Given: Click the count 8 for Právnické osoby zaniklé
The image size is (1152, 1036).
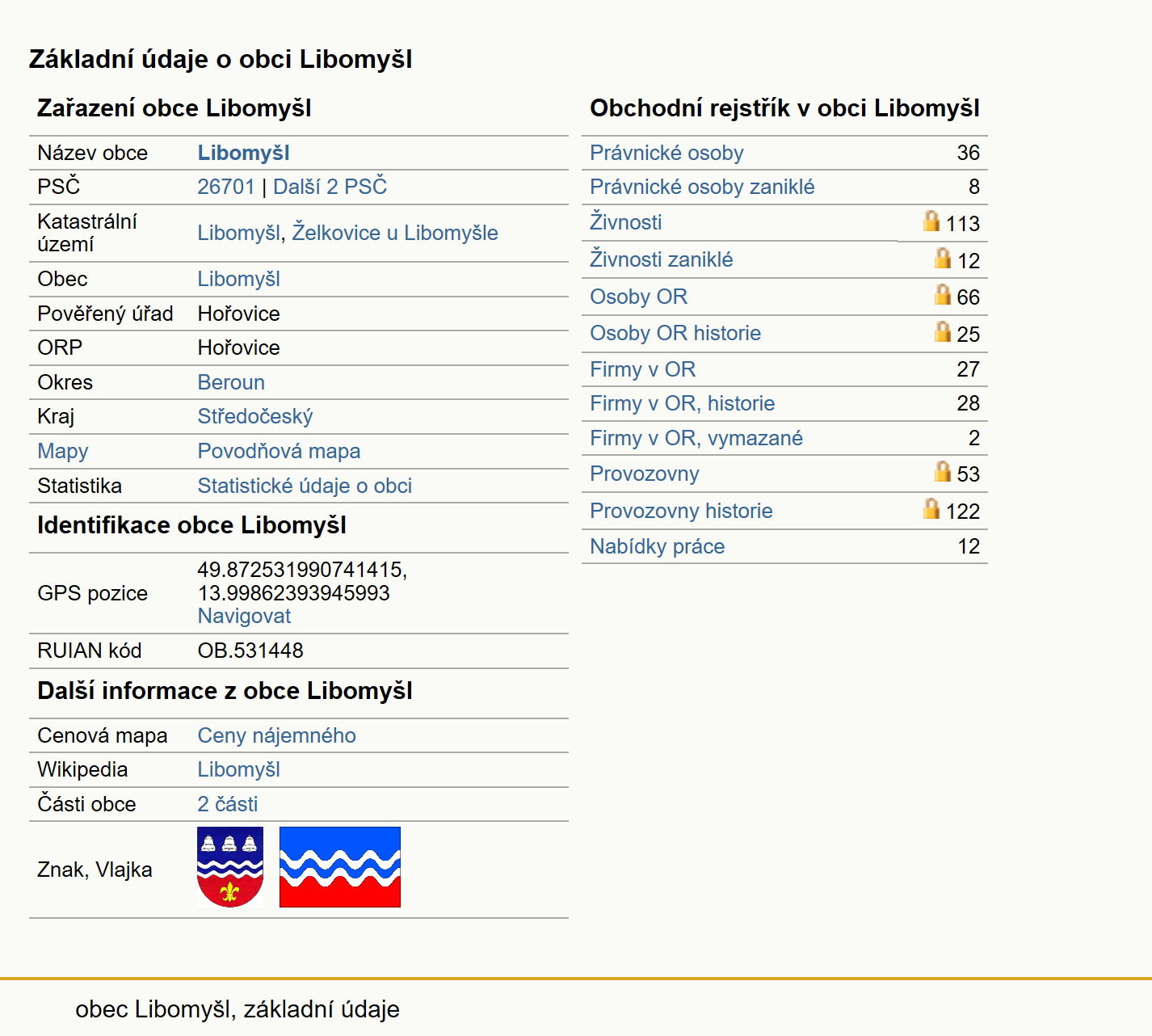Looking at the screenshot, I should (x=974, y=187).
